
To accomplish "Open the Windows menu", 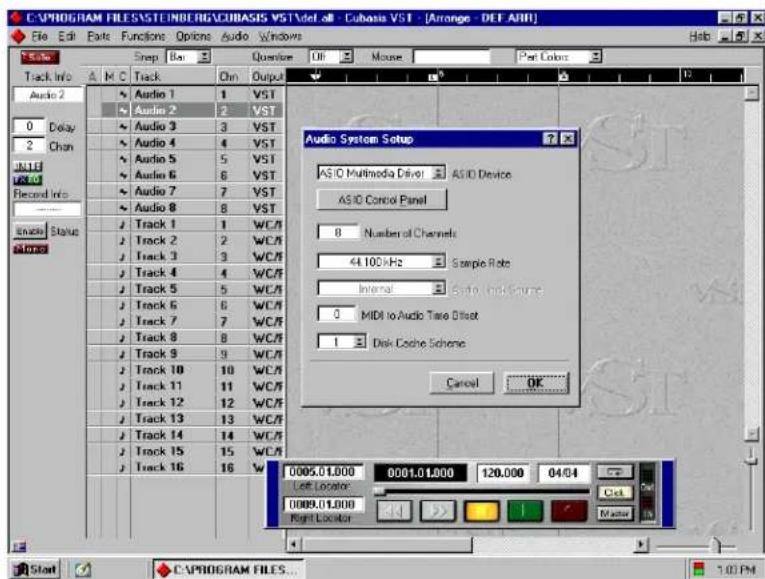I will 280,37.
